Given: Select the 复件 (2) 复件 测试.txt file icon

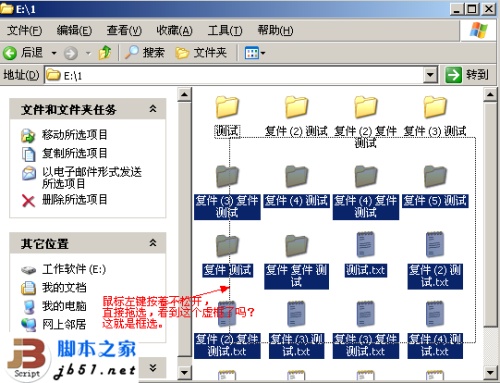Looking at the screenshot, I should [227, 314].
